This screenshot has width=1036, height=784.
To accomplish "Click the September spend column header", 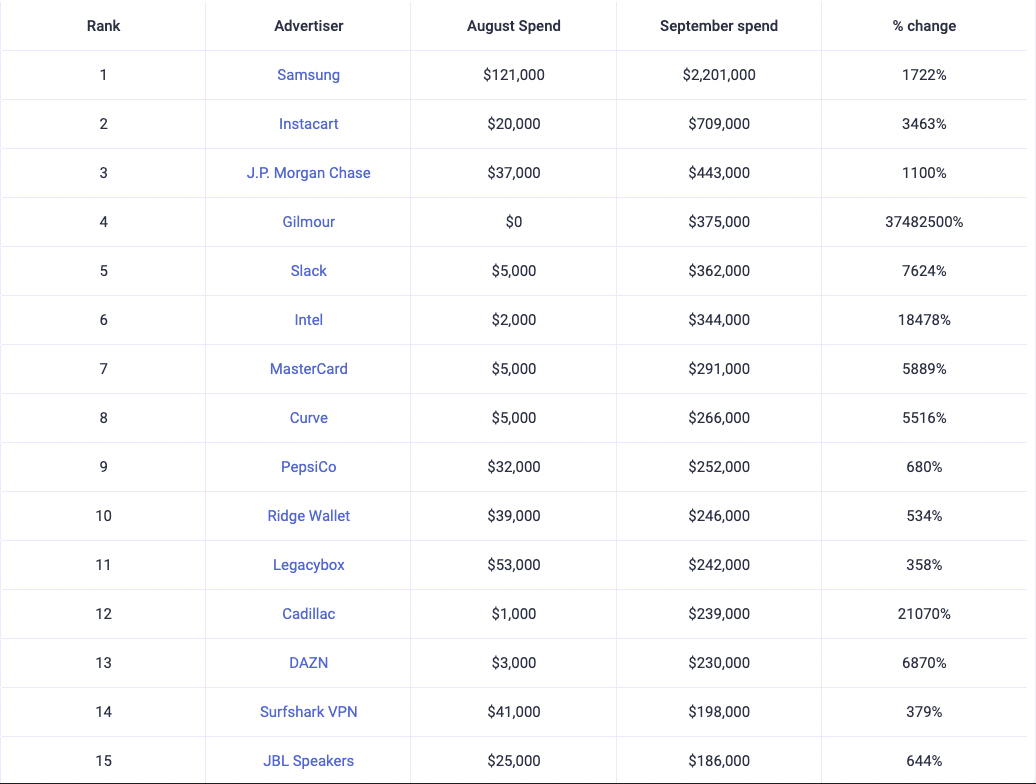I will [x=718, y=26].
